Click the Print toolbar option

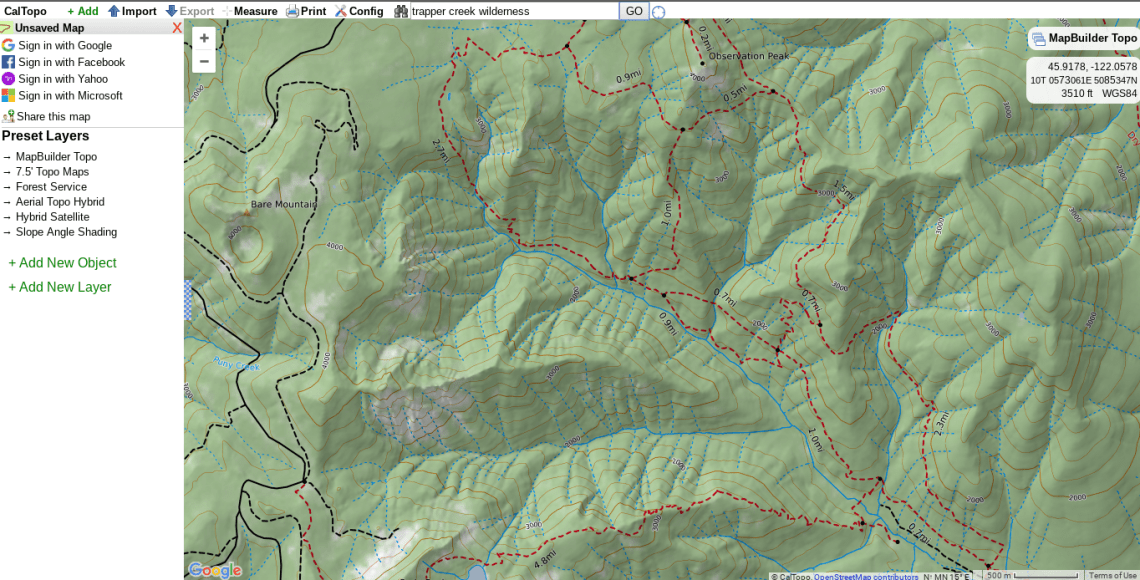tap(306, 11)
